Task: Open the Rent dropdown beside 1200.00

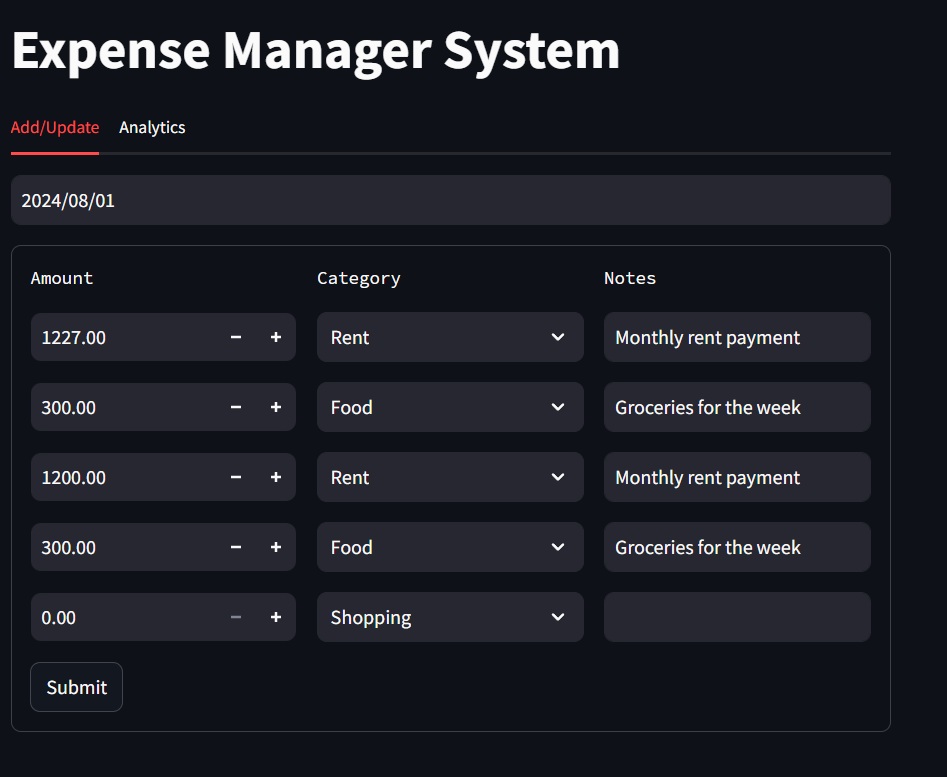Action: 450,477
